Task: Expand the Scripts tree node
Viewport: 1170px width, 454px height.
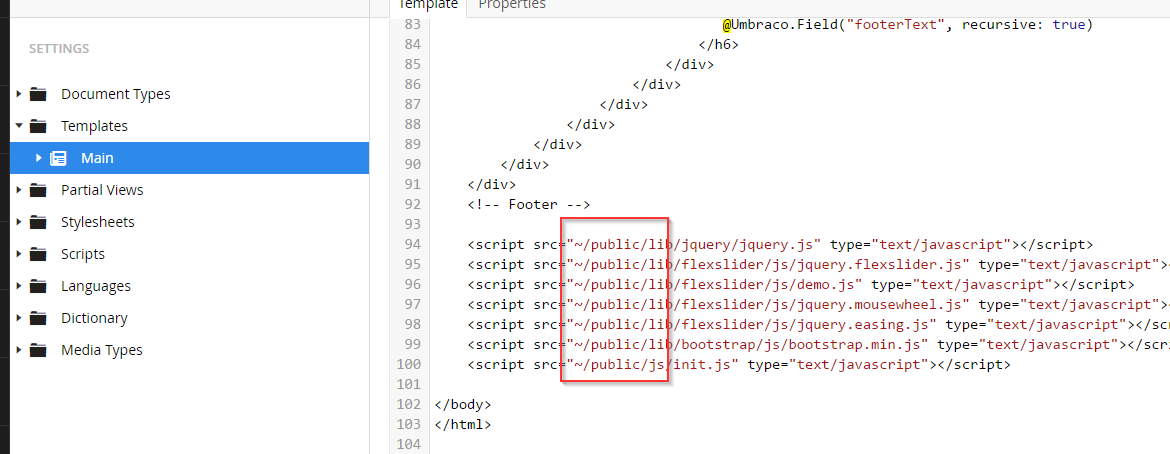Action: [x=19, y=255]
